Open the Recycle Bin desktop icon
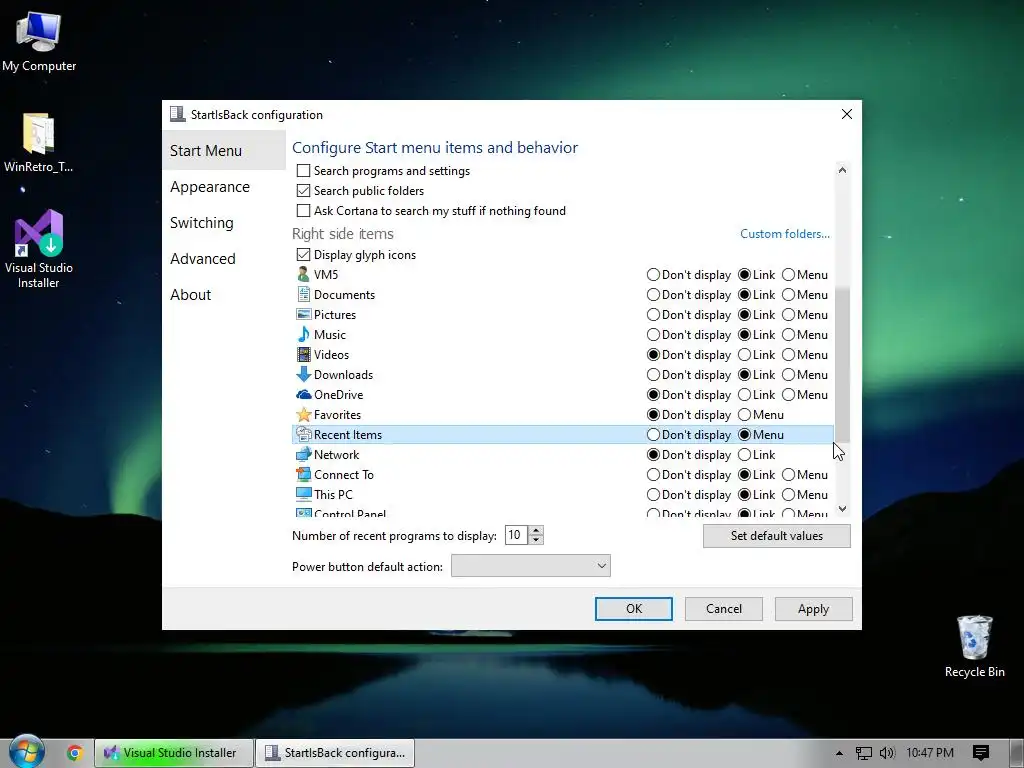 pos(974,647)
